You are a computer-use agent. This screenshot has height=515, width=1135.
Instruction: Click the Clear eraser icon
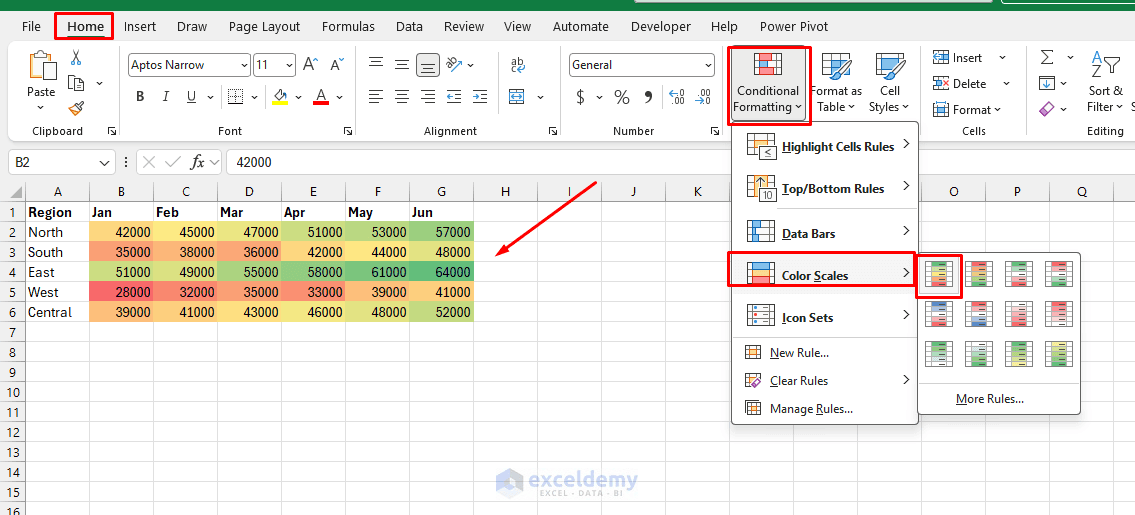point(1047,109)
